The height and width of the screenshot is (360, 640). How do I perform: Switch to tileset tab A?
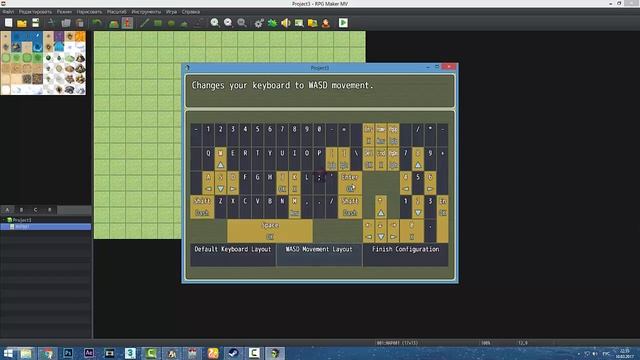7,210
